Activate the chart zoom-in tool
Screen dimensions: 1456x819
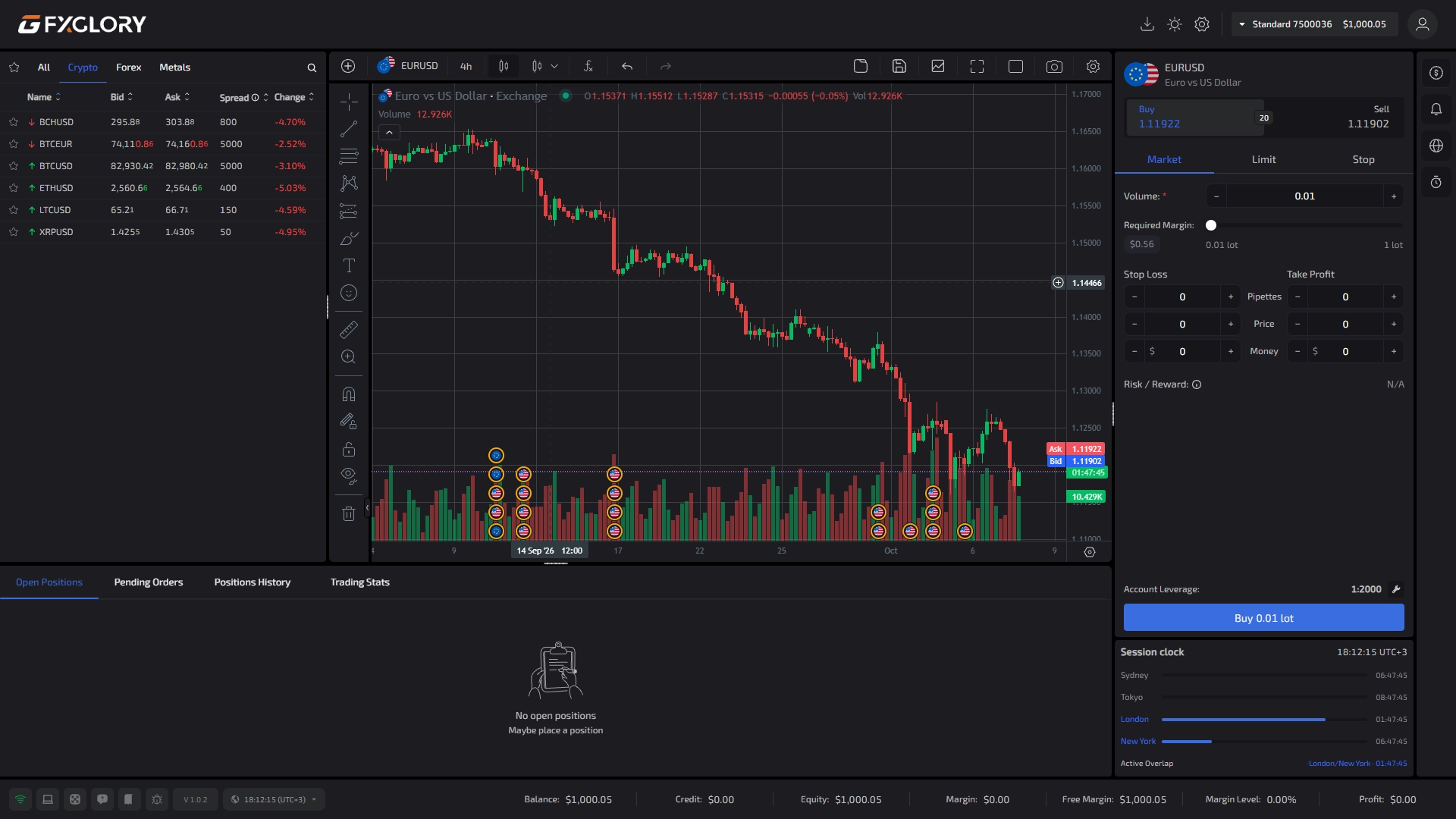tap(349, 356)
